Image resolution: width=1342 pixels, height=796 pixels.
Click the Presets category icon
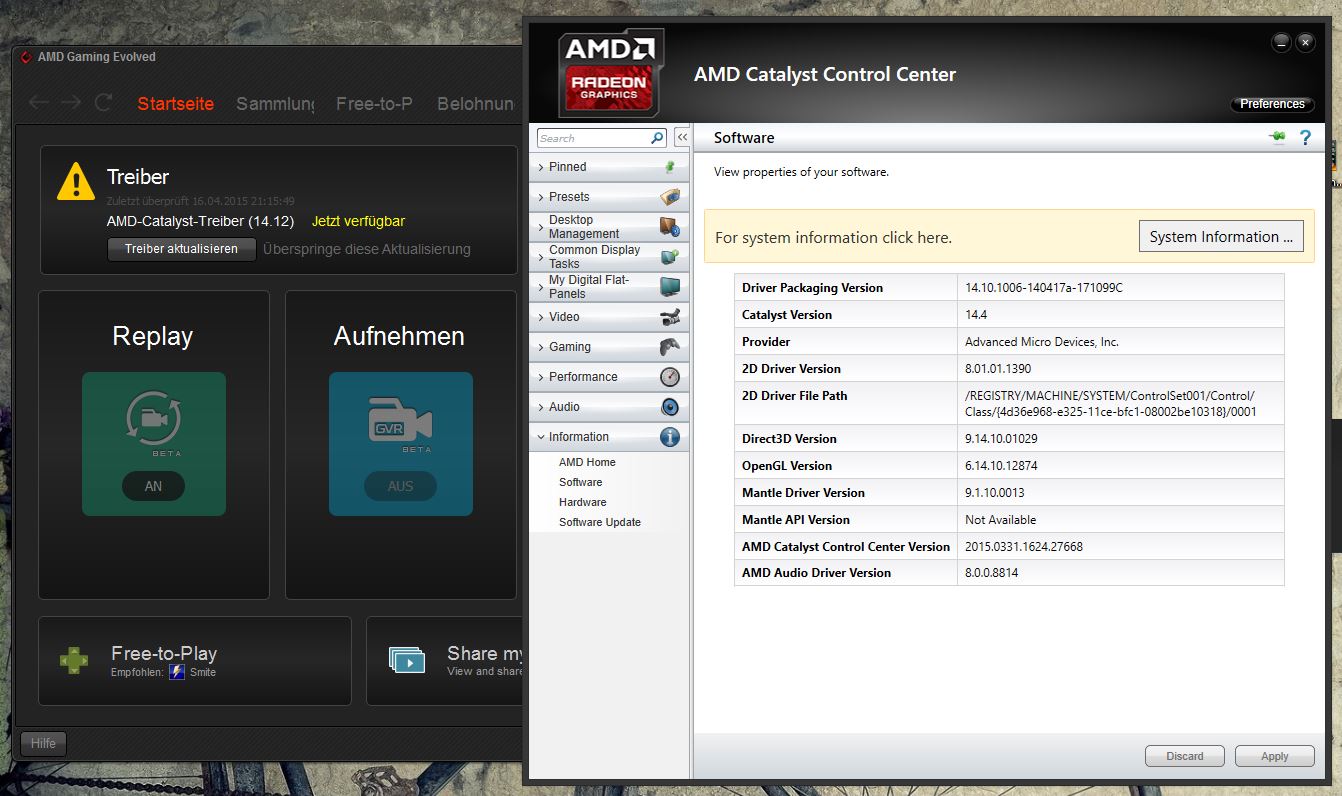point(670,197)
